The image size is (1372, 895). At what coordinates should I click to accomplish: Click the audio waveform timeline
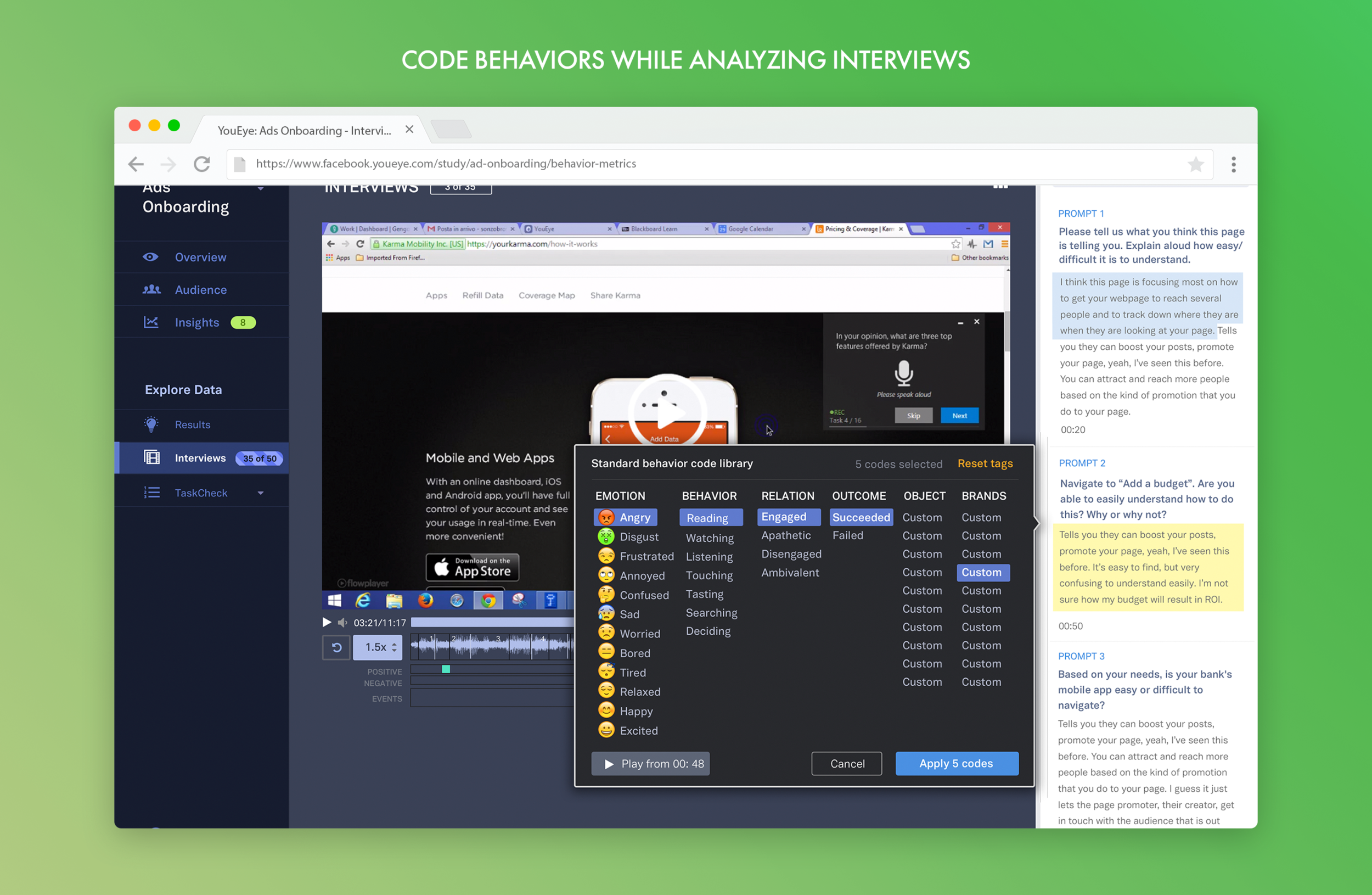pos(492,646)
